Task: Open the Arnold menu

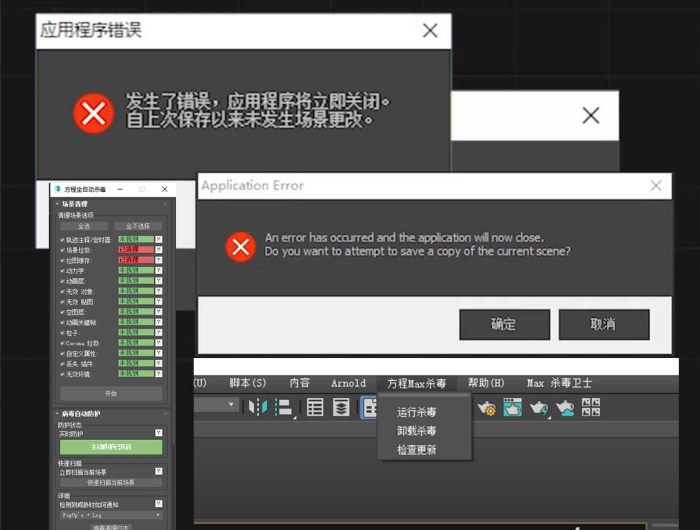Action: [348, 383]
